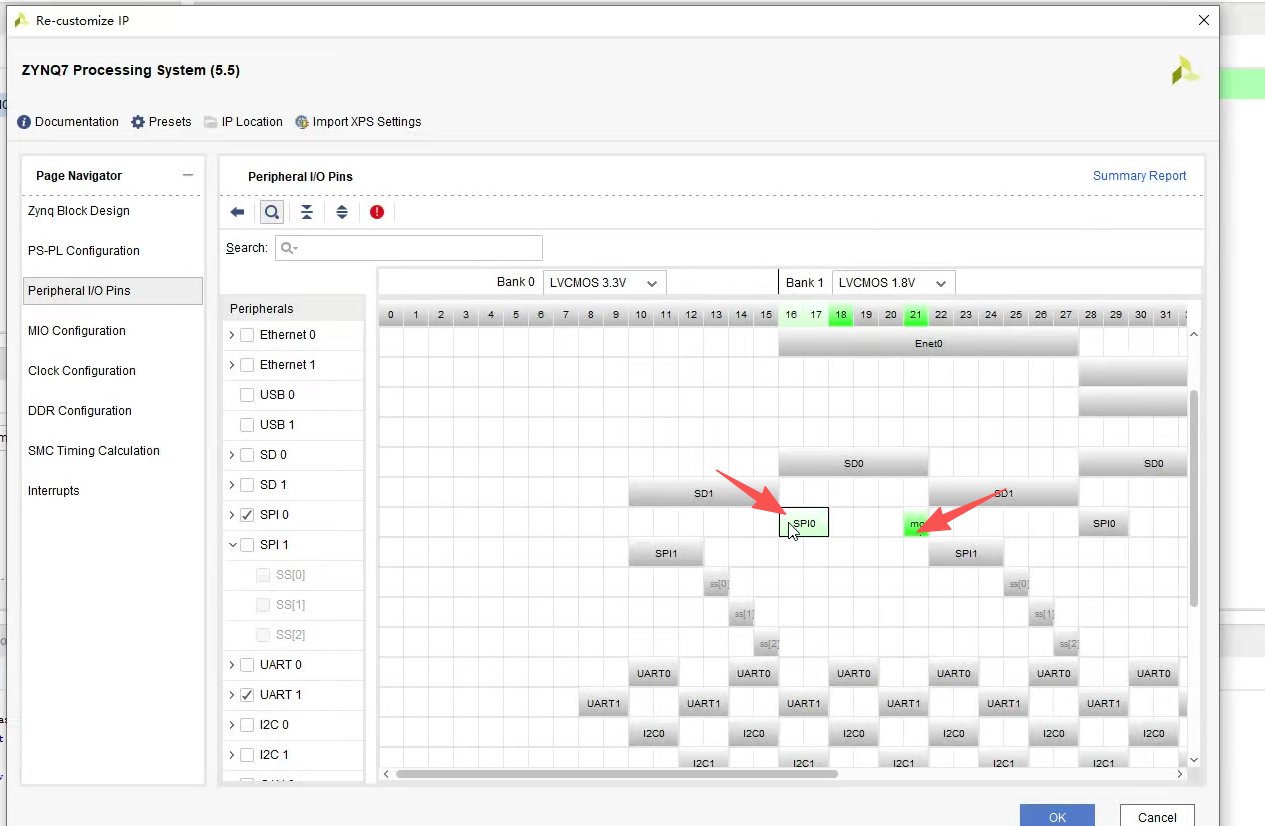
Task: Focus the Search input field
Action: [x=409, y=248]
